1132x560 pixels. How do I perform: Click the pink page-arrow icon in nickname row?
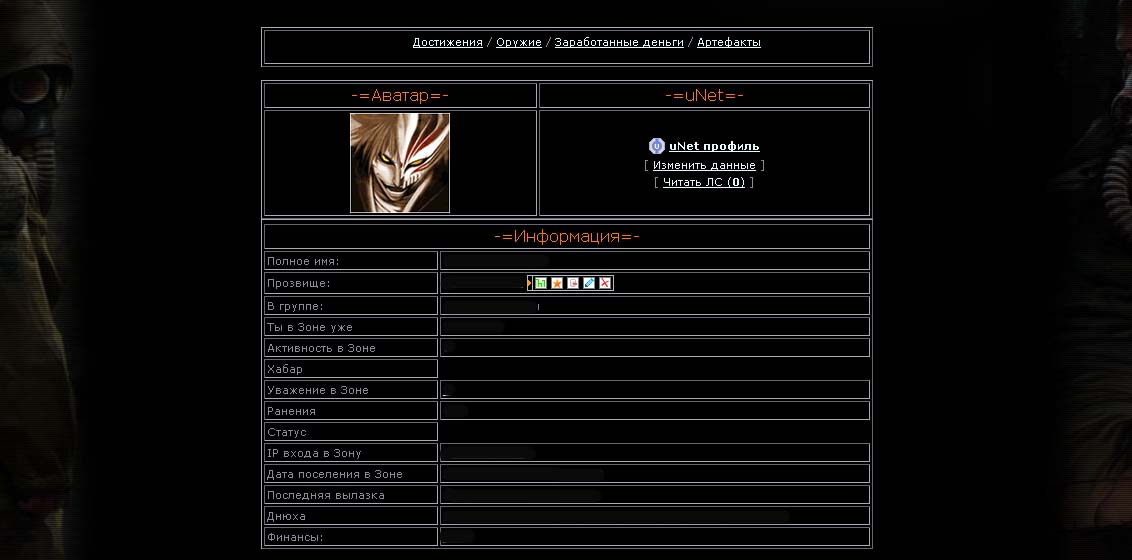click(x=573, y=283)
